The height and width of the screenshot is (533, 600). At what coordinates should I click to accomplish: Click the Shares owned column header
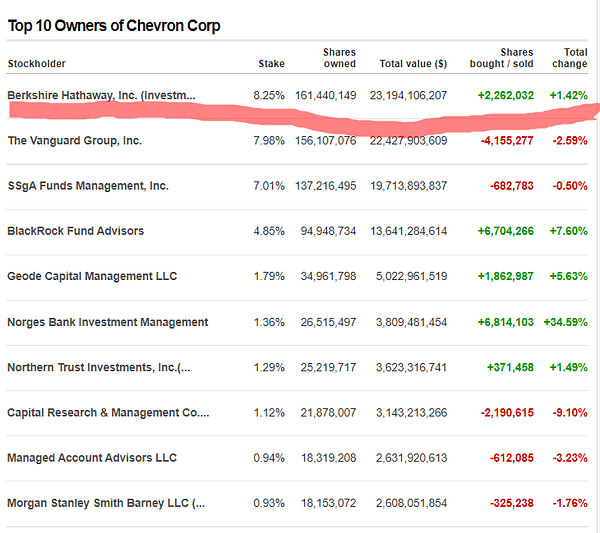[339, 58]
